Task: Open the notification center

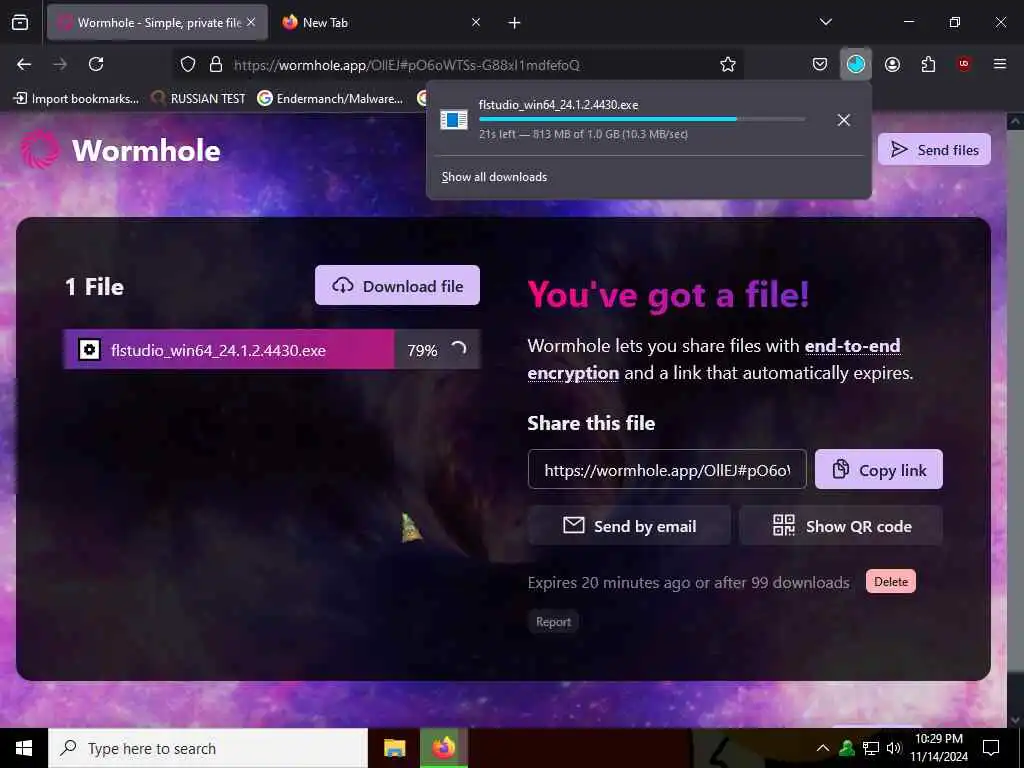Action: pos(991,748)
